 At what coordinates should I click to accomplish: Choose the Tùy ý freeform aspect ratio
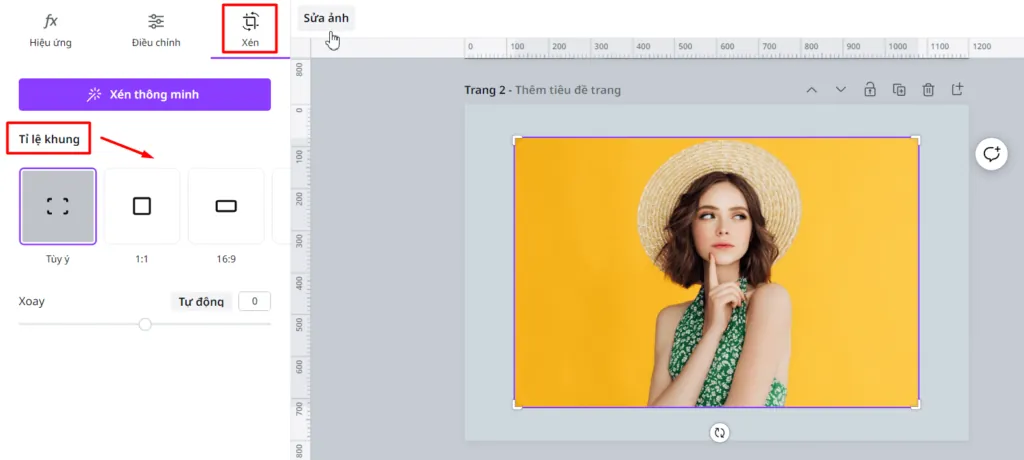58,206
